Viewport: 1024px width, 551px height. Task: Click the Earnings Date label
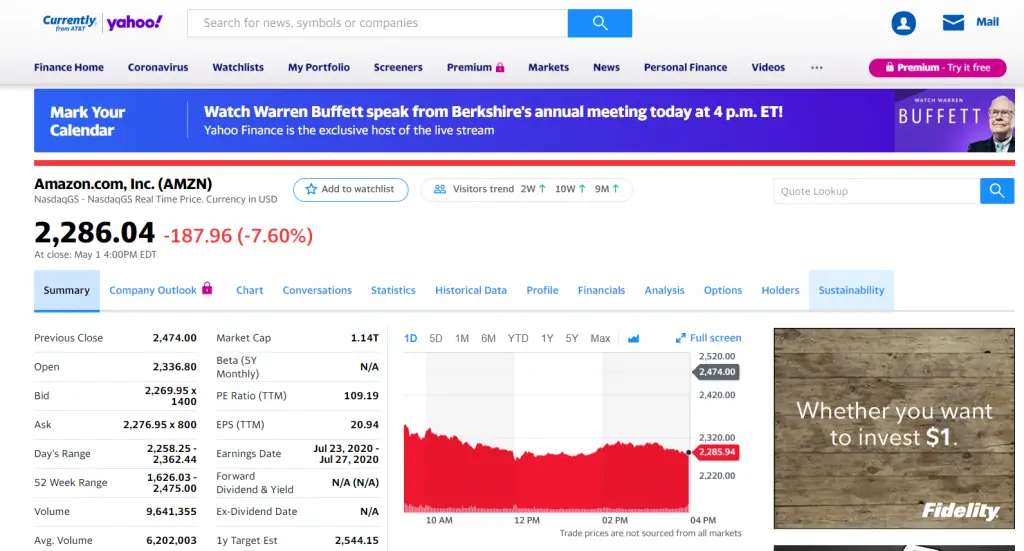[249, 453]
